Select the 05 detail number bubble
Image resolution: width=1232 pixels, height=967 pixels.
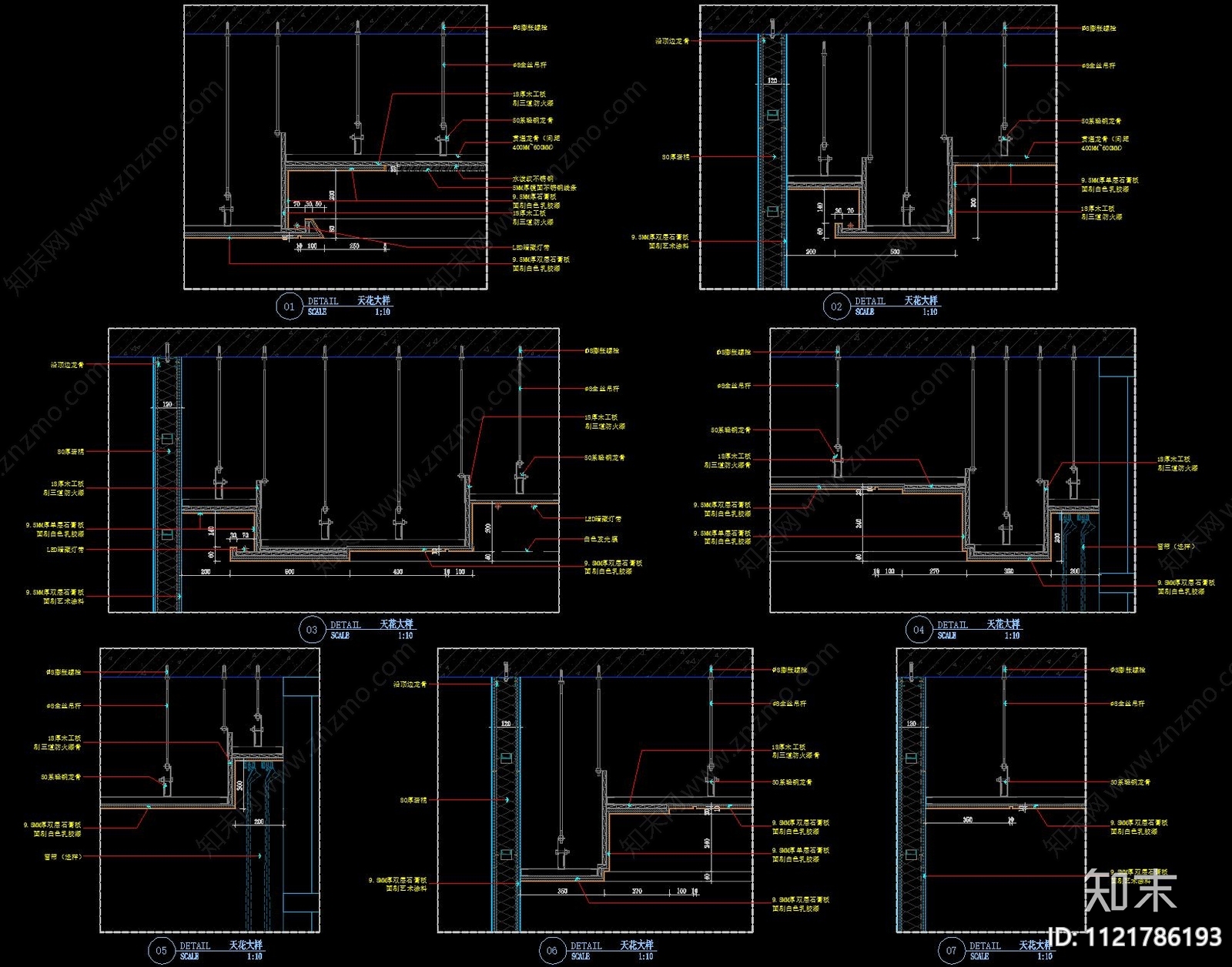(161, 950)
